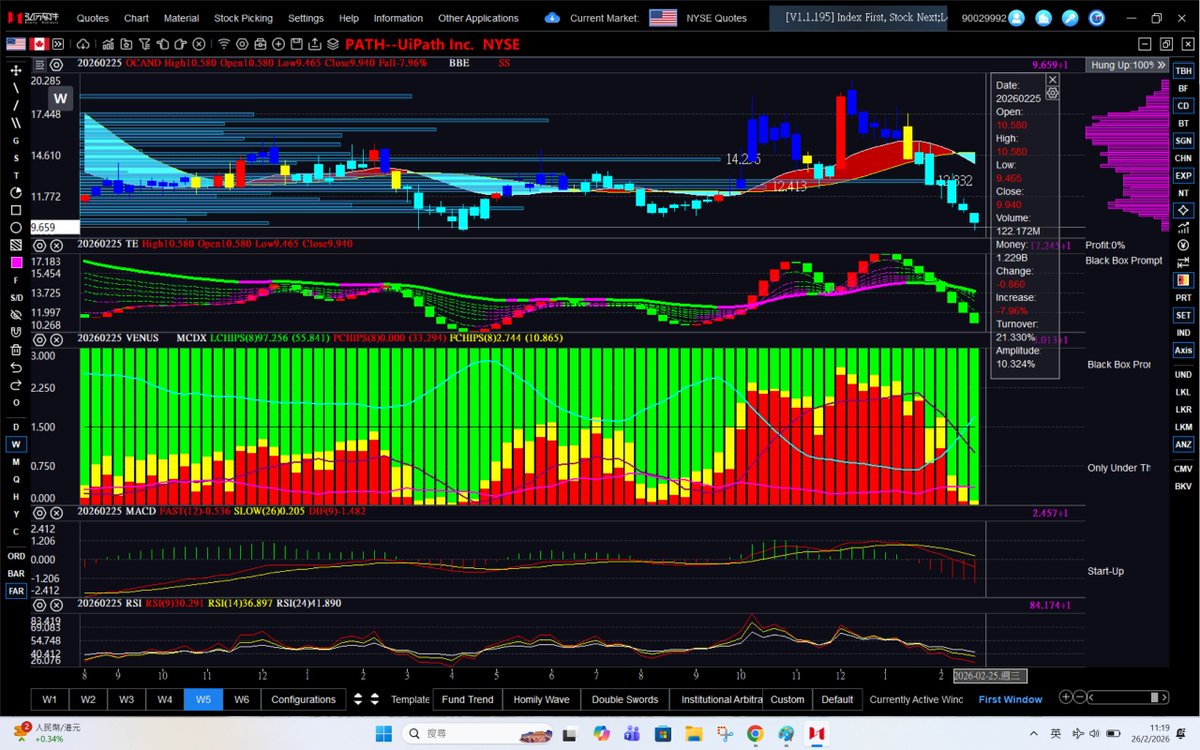Switch to the W6 window tab

tap(241, 699)
